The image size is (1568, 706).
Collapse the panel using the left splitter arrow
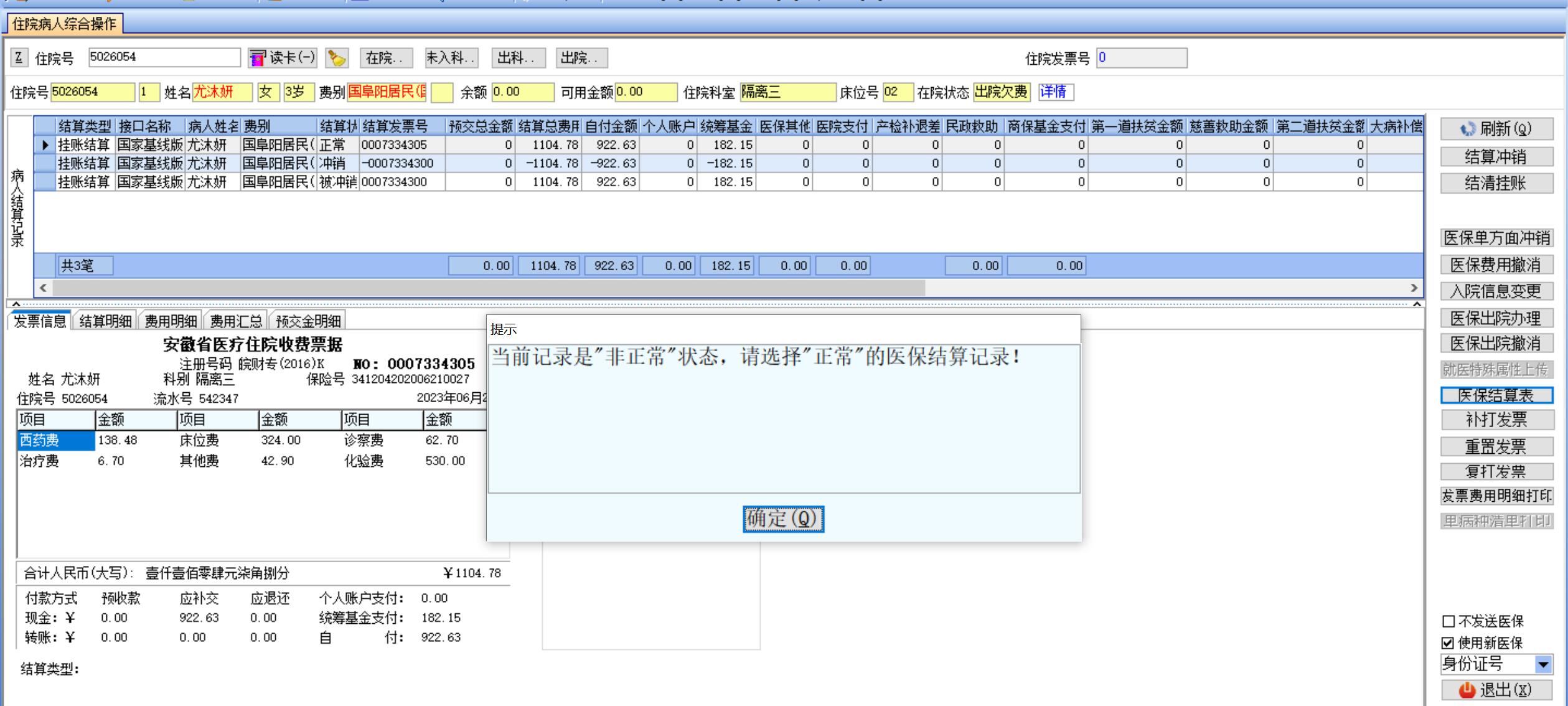click(16, 304)
